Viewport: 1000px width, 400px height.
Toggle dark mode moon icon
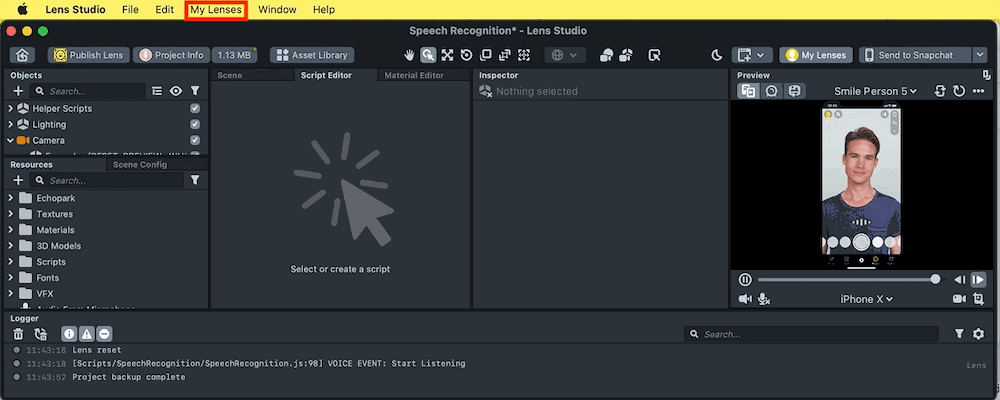click(716, 55)
